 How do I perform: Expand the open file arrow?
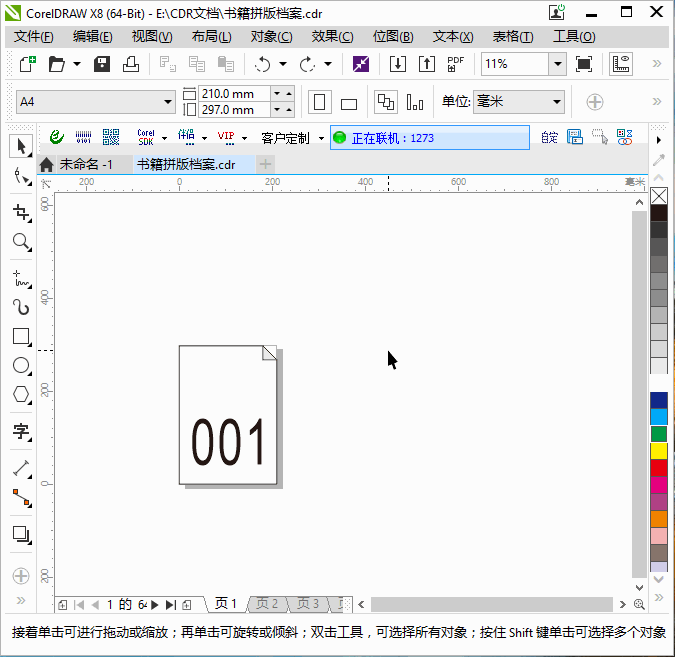(77, 64)
